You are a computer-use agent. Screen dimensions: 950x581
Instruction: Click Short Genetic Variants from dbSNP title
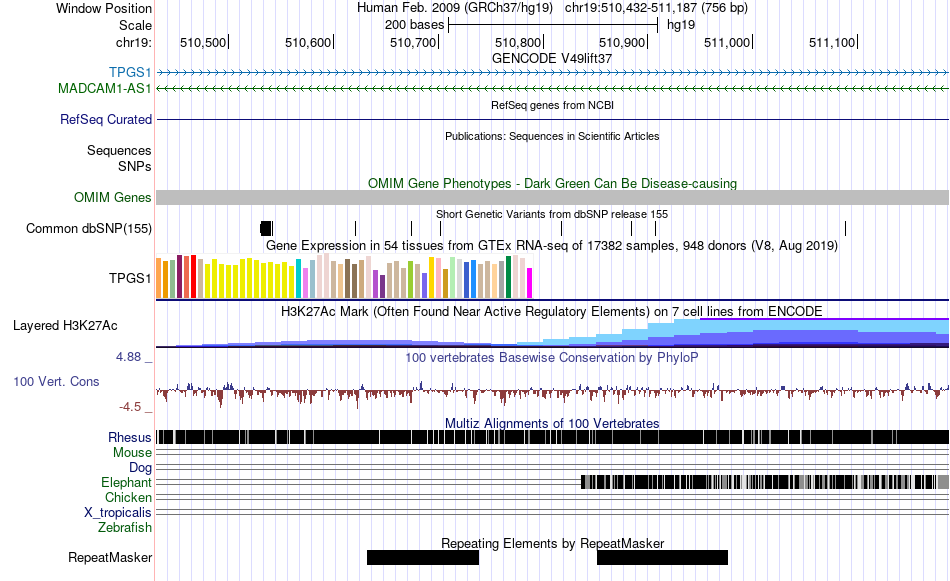pos(552,214)
